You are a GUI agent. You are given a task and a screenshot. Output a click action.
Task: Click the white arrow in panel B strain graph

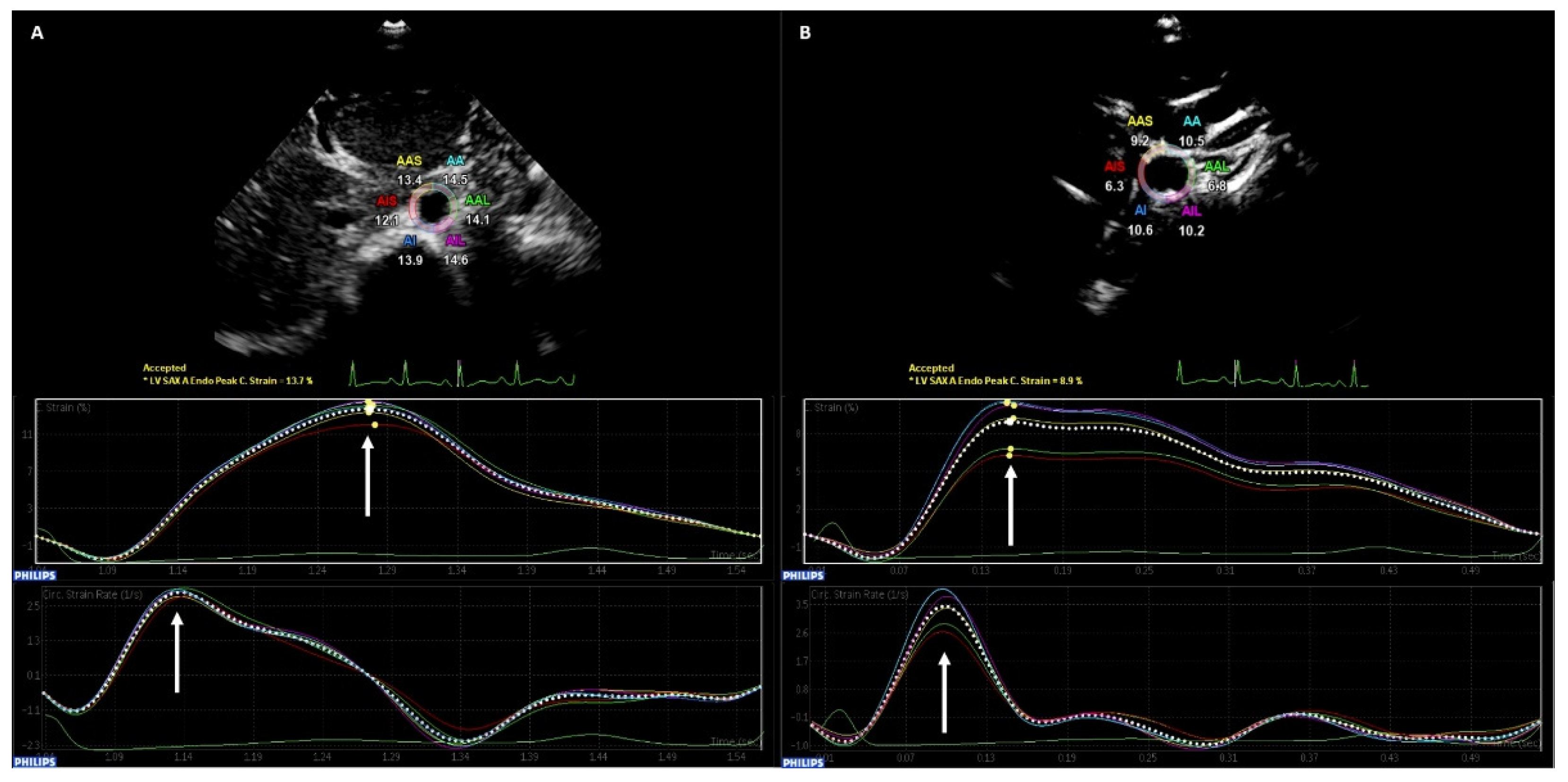pos(1010,505)
